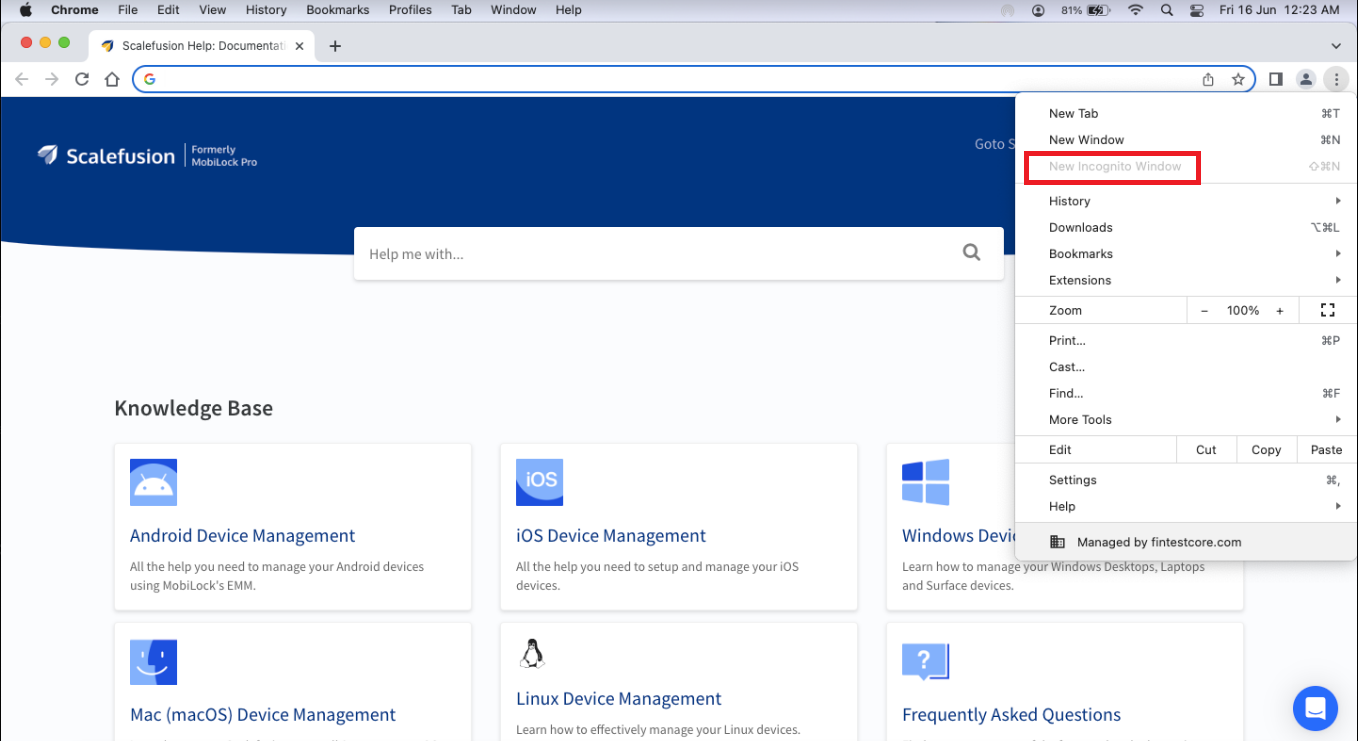Click the FAQ question mark icon
The image size is (1358, 741).
coord(925,661)
